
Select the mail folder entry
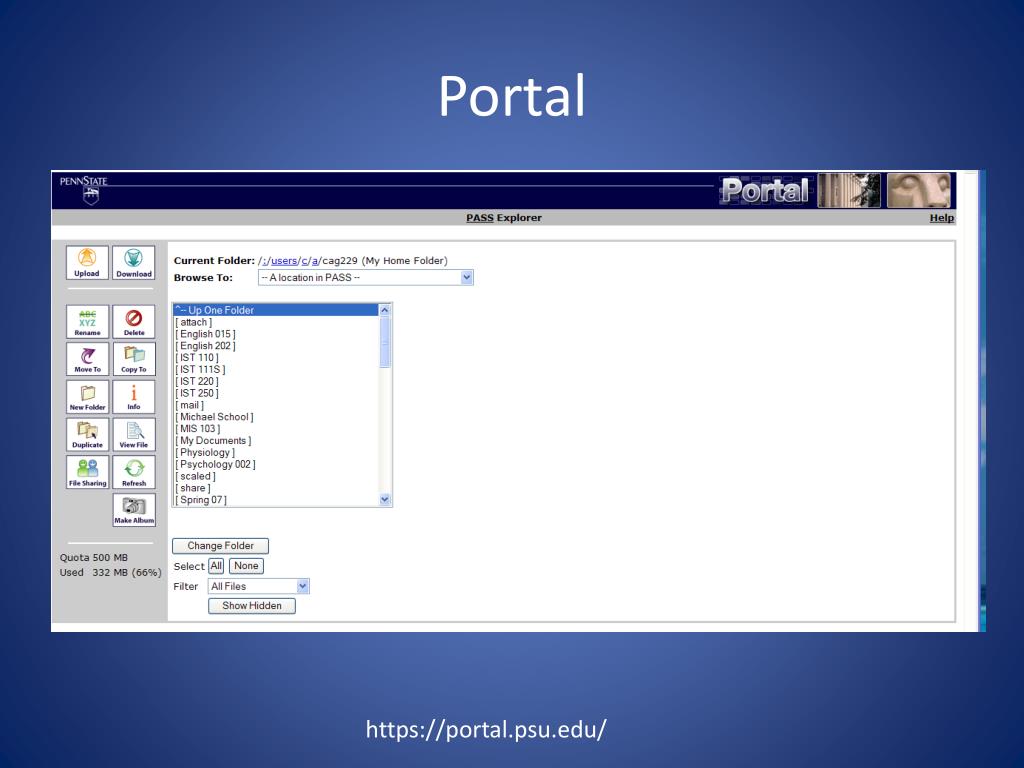(276, 405)
